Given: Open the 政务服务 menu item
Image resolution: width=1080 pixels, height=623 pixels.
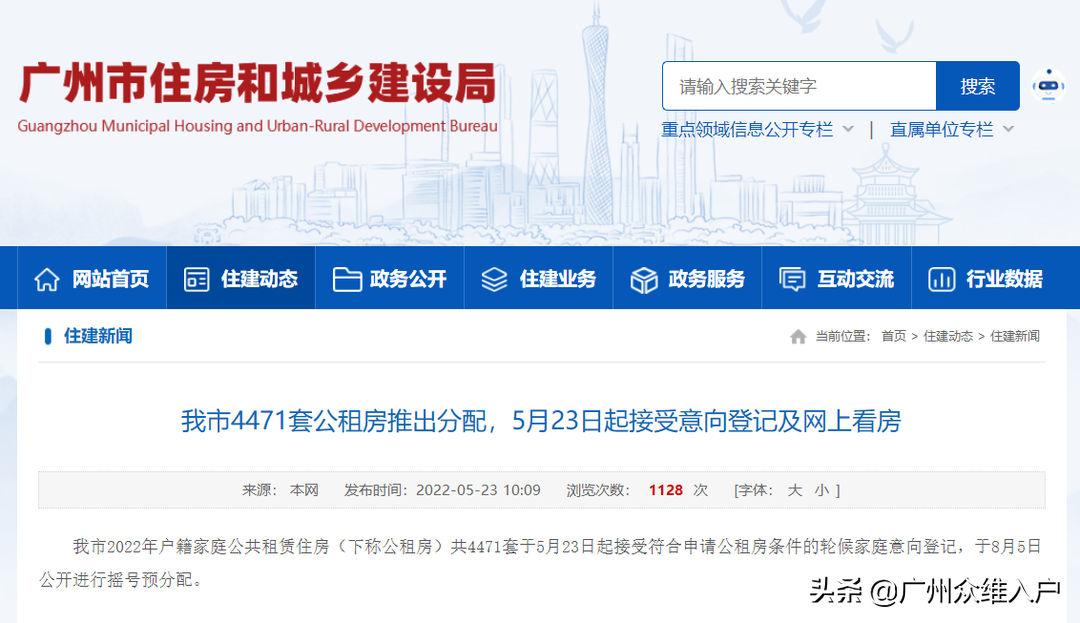Looking at the screenshot, I should 687,279.
